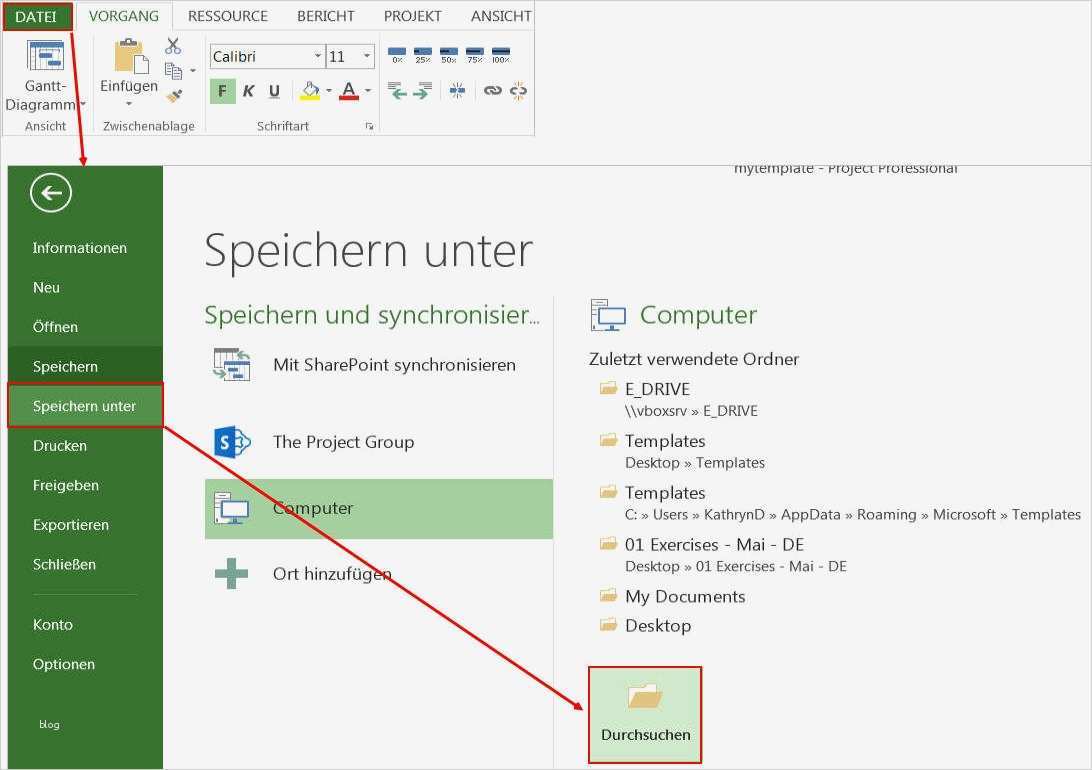Open the font size 11 dropdown
This screenshot has width=1092, height=770.
(365, 55)
